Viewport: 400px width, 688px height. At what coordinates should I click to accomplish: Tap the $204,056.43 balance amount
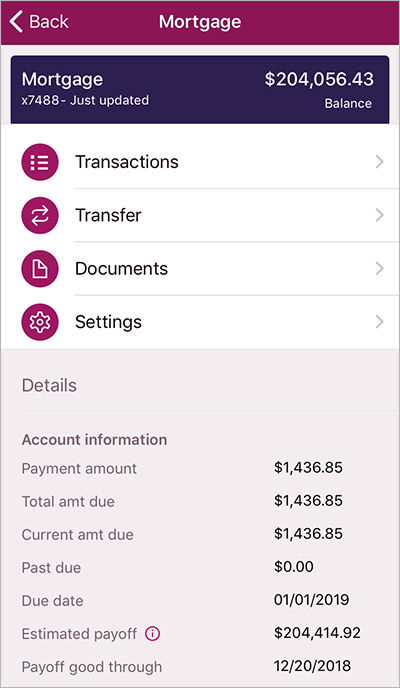319,79
